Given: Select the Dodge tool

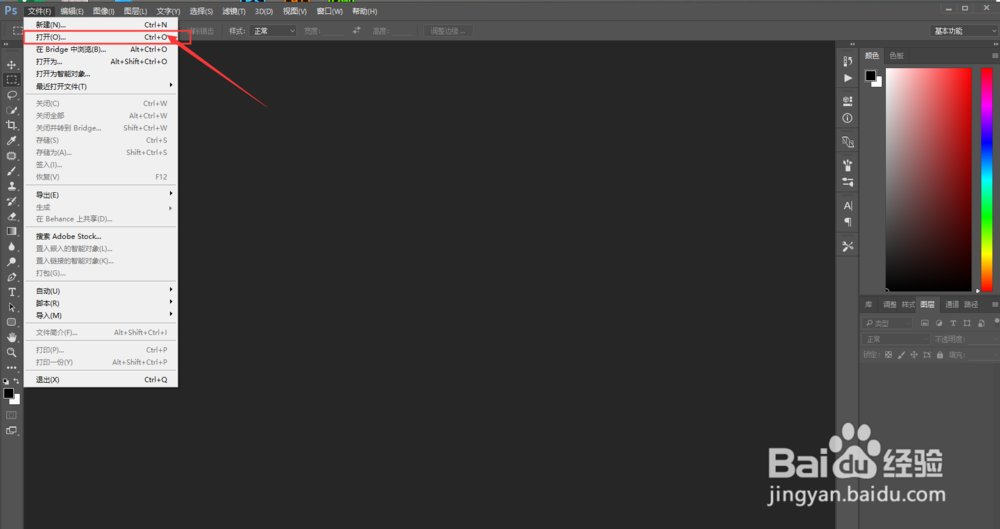Looking at the screenshot, I should (x=11, y=262).
